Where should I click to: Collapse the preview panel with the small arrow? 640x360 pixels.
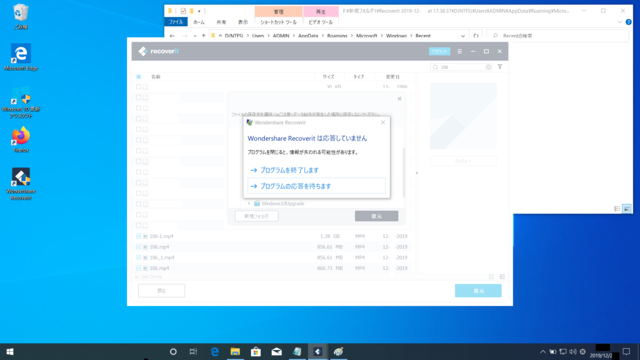(417, 173)
